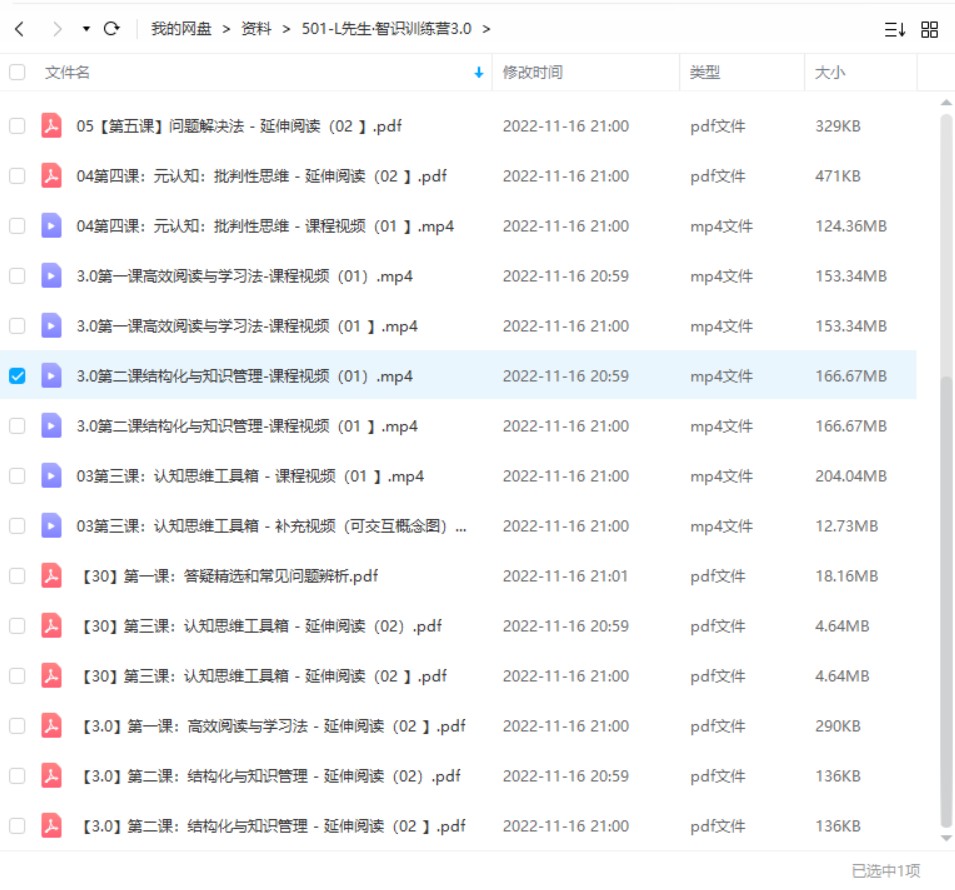
Task: Sort by the 类型 column header
Action: [705, 72]
